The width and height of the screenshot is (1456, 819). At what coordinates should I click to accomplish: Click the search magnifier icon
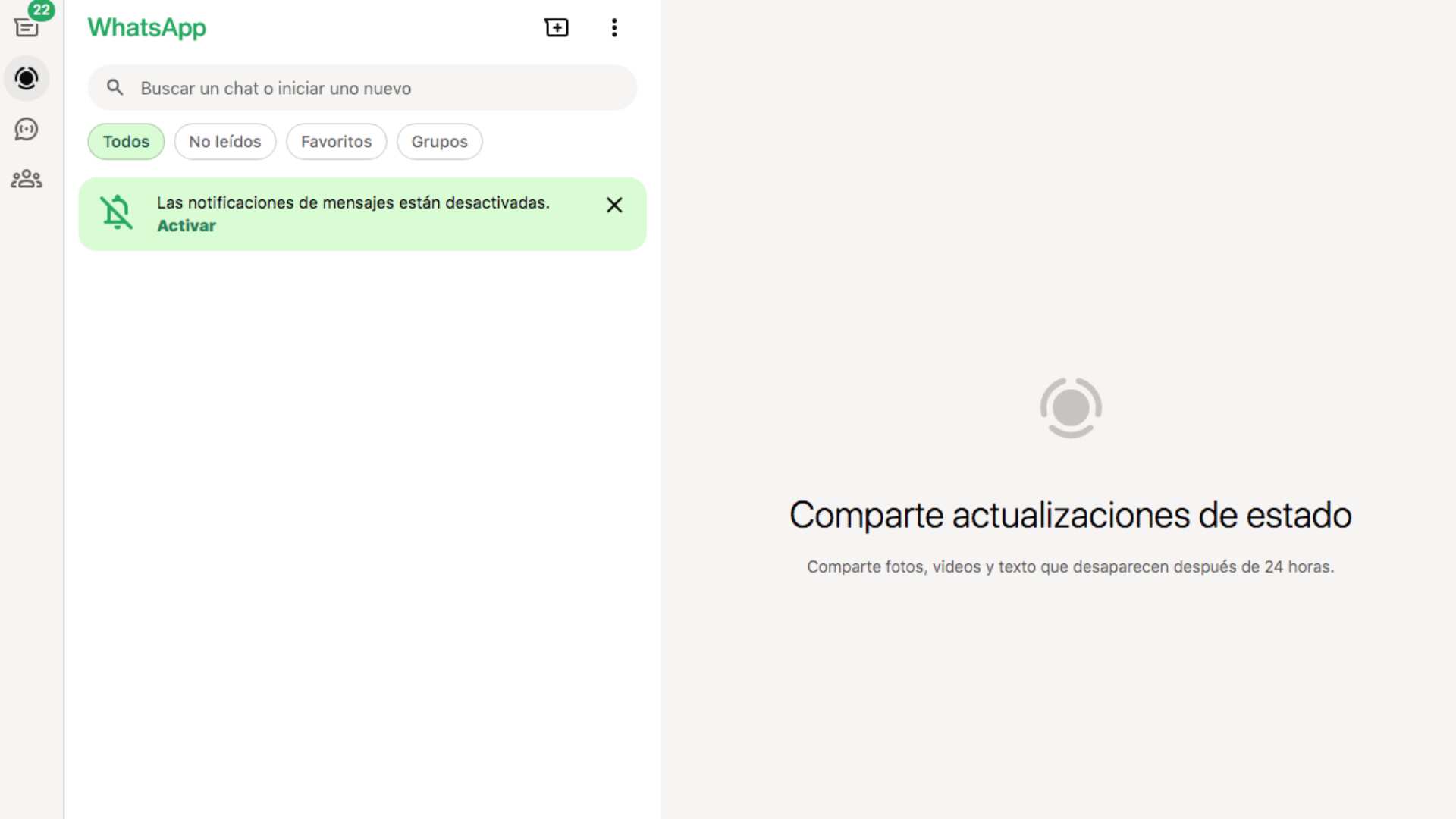115,87
